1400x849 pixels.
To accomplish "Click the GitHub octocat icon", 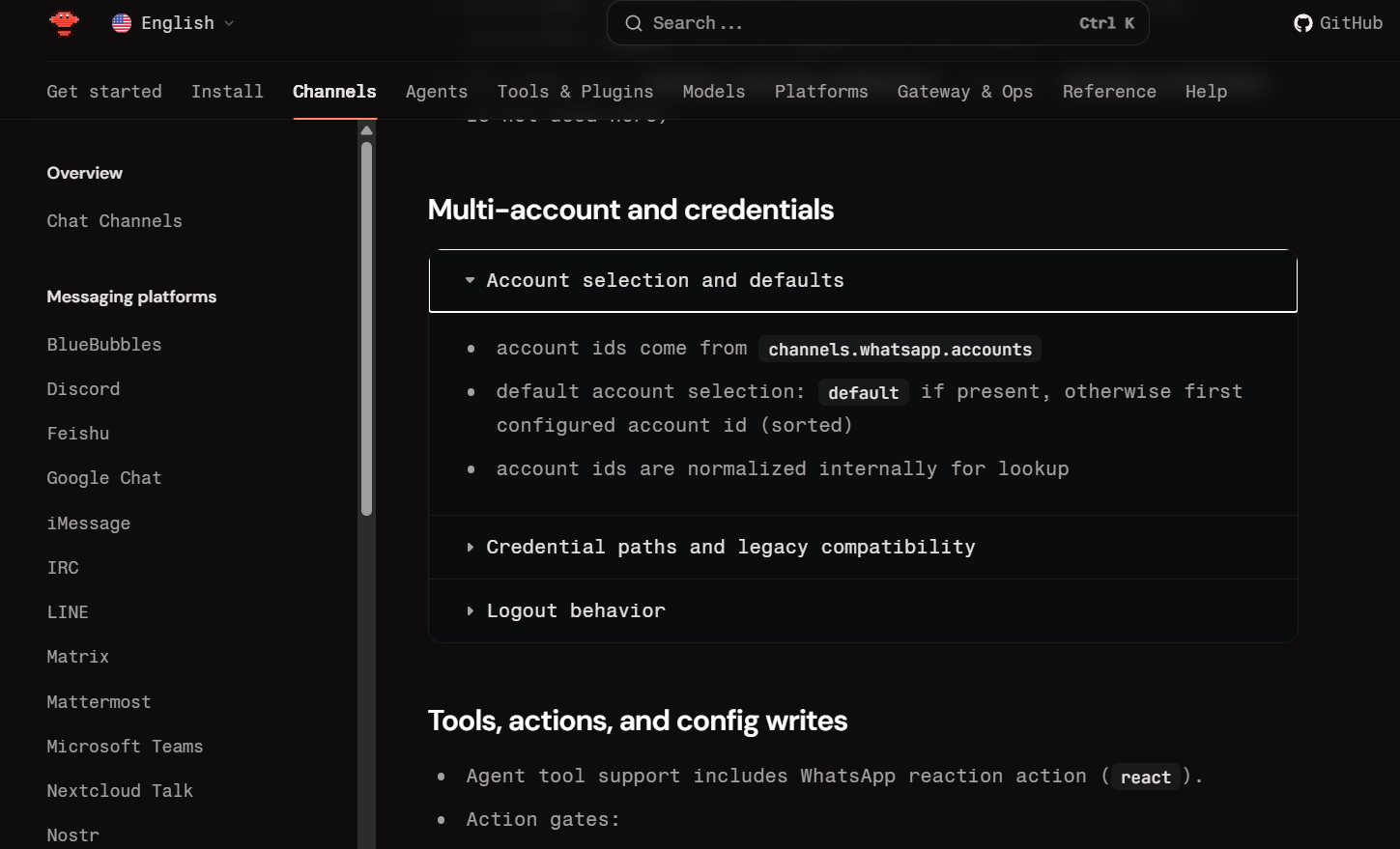I will pos(1303,23).
